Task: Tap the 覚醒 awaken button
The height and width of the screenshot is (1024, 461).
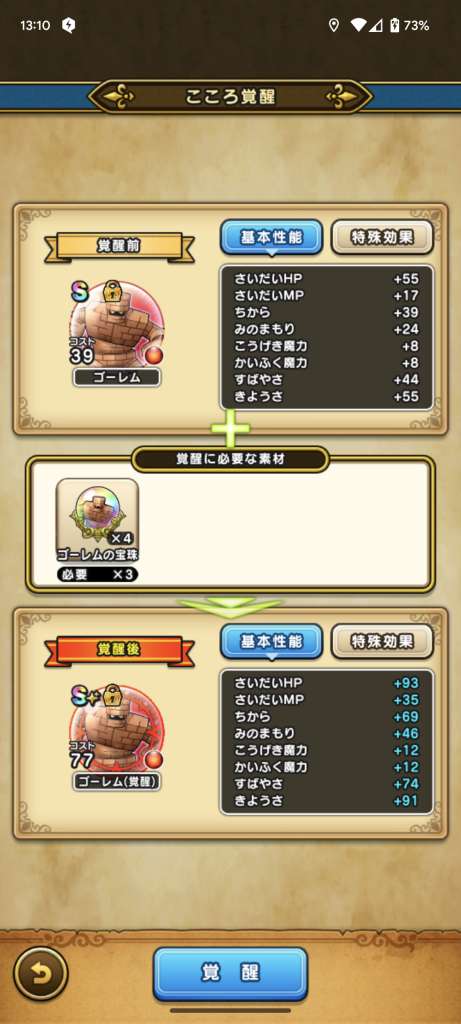Action: tap(230, 973)
